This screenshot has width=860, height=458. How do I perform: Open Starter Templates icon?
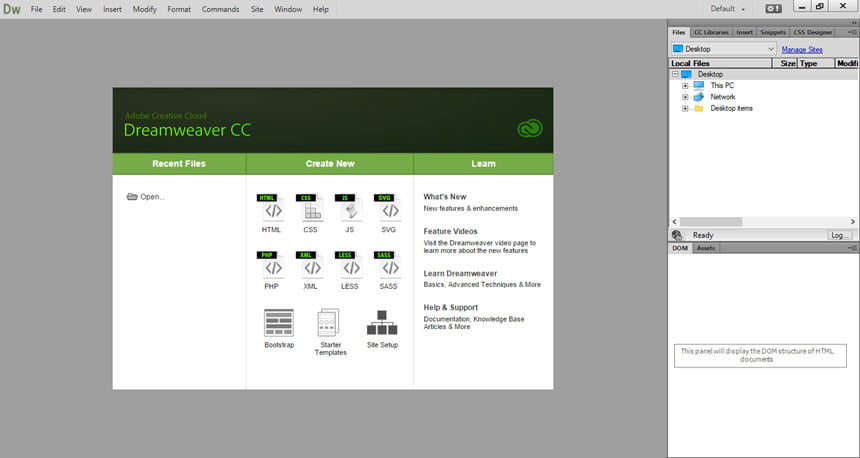(329, 323)
